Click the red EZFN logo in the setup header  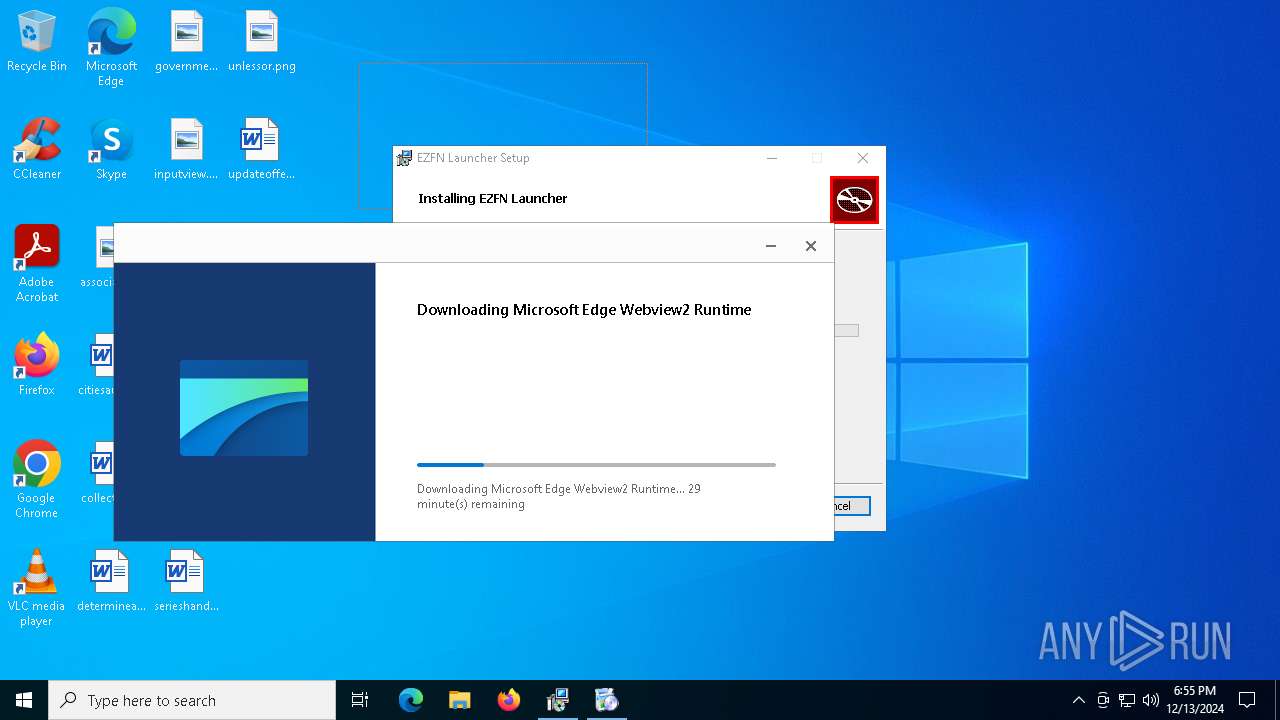[854, 200]
